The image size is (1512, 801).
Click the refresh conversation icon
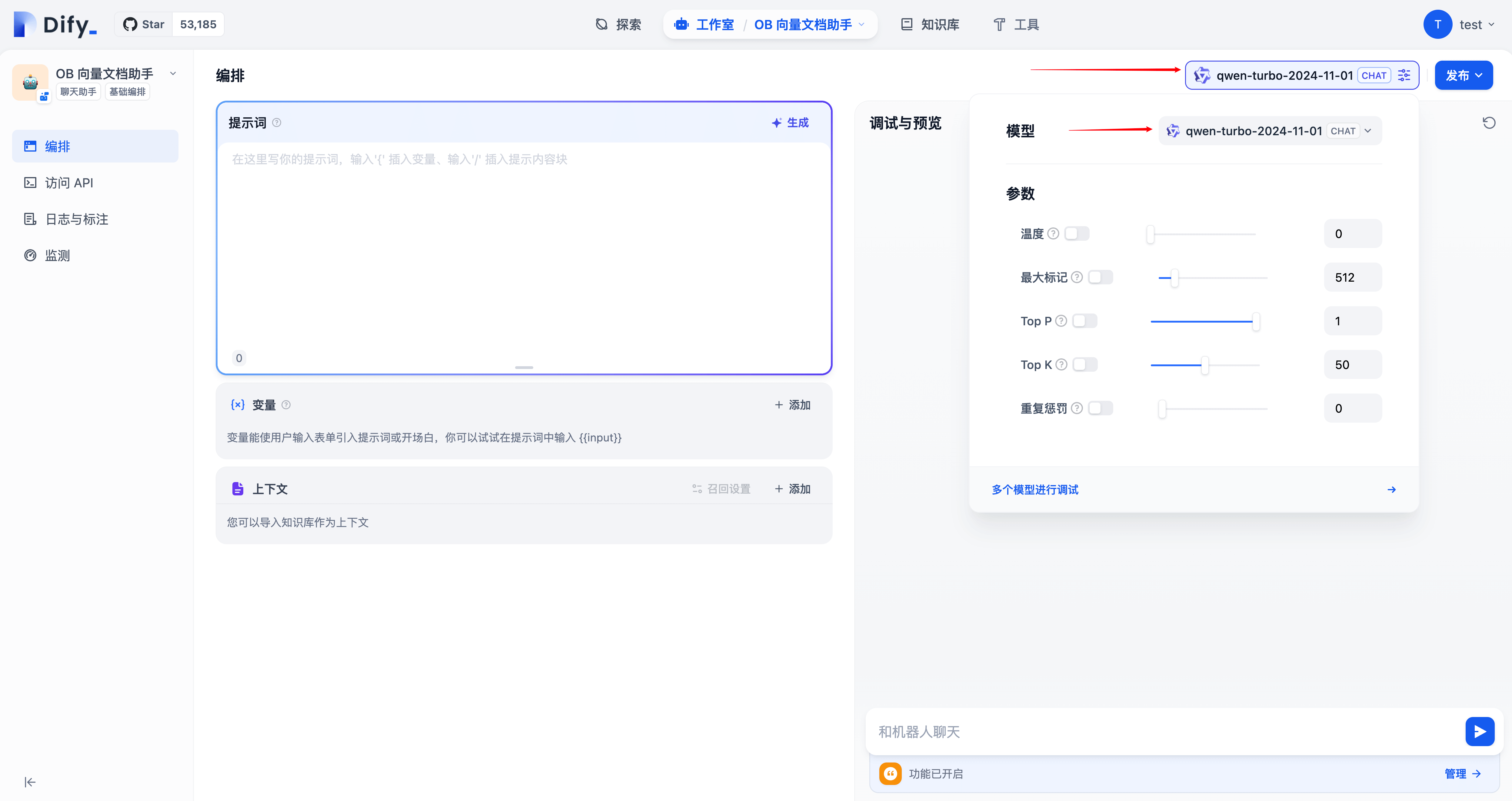click(x=1489, y=123)
